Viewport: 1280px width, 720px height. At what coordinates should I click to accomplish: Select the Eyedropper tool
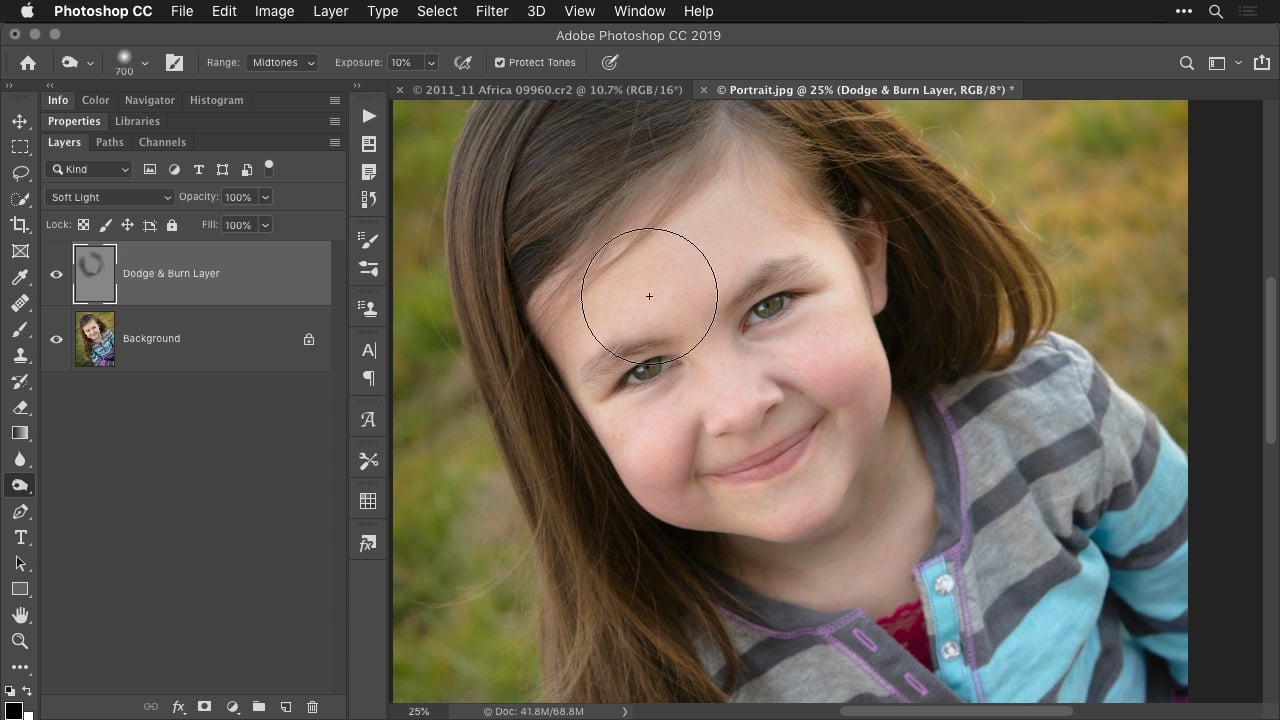tap(20, 277)
